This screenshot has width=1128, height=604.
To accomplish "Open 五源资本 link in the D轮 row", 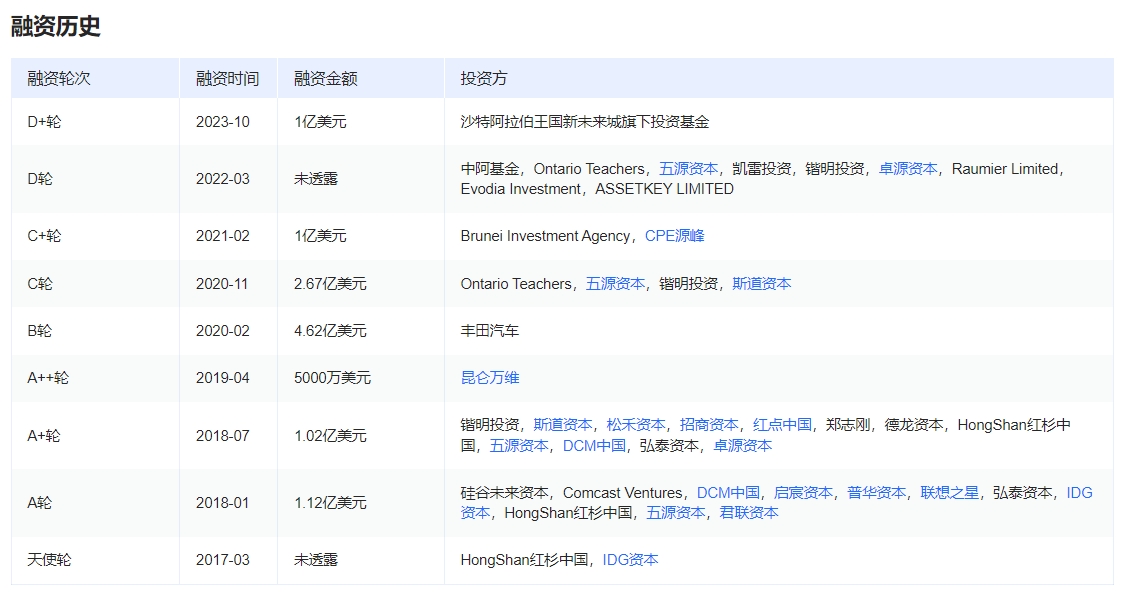I will point(688,169).
